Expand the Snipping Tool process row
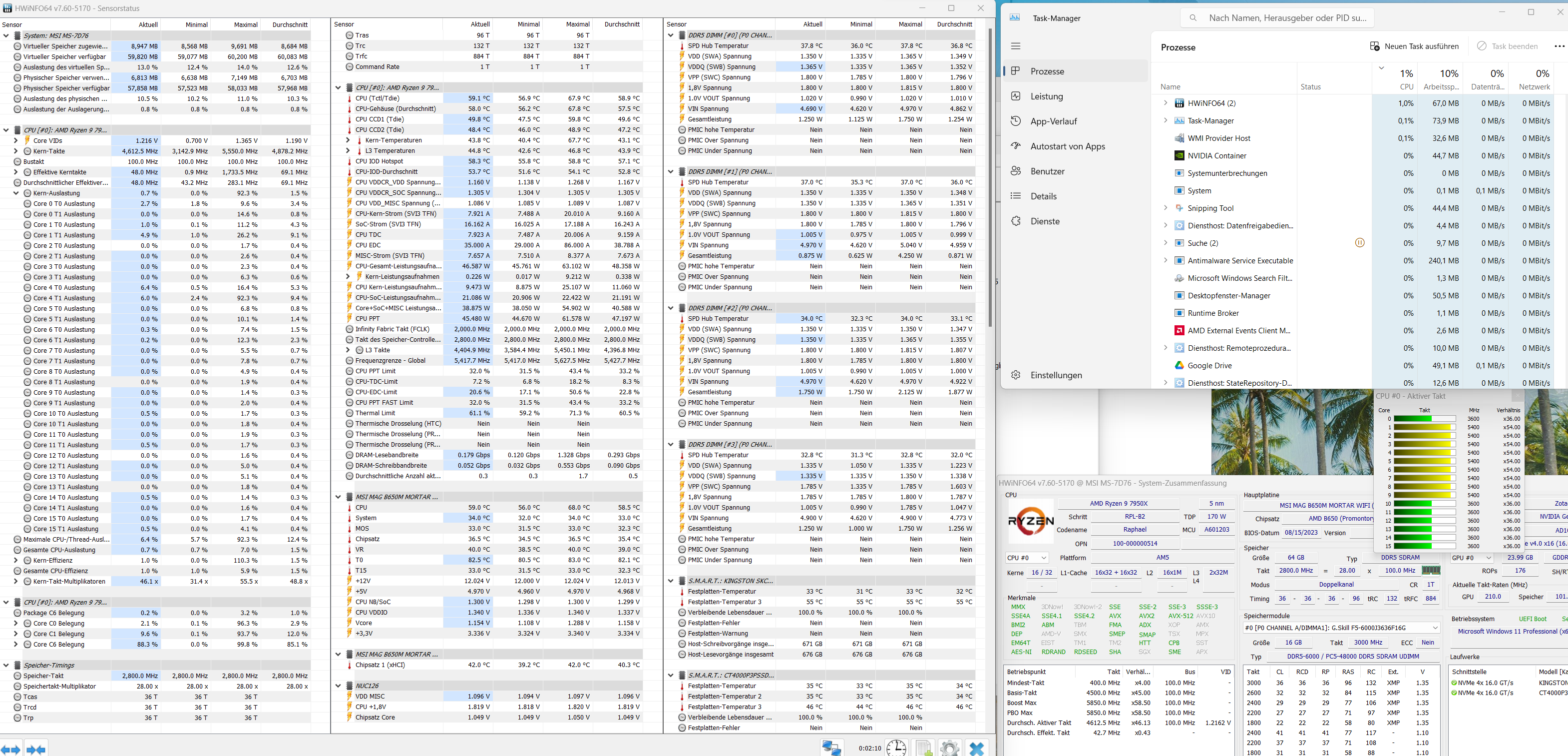 [1165, 208]
